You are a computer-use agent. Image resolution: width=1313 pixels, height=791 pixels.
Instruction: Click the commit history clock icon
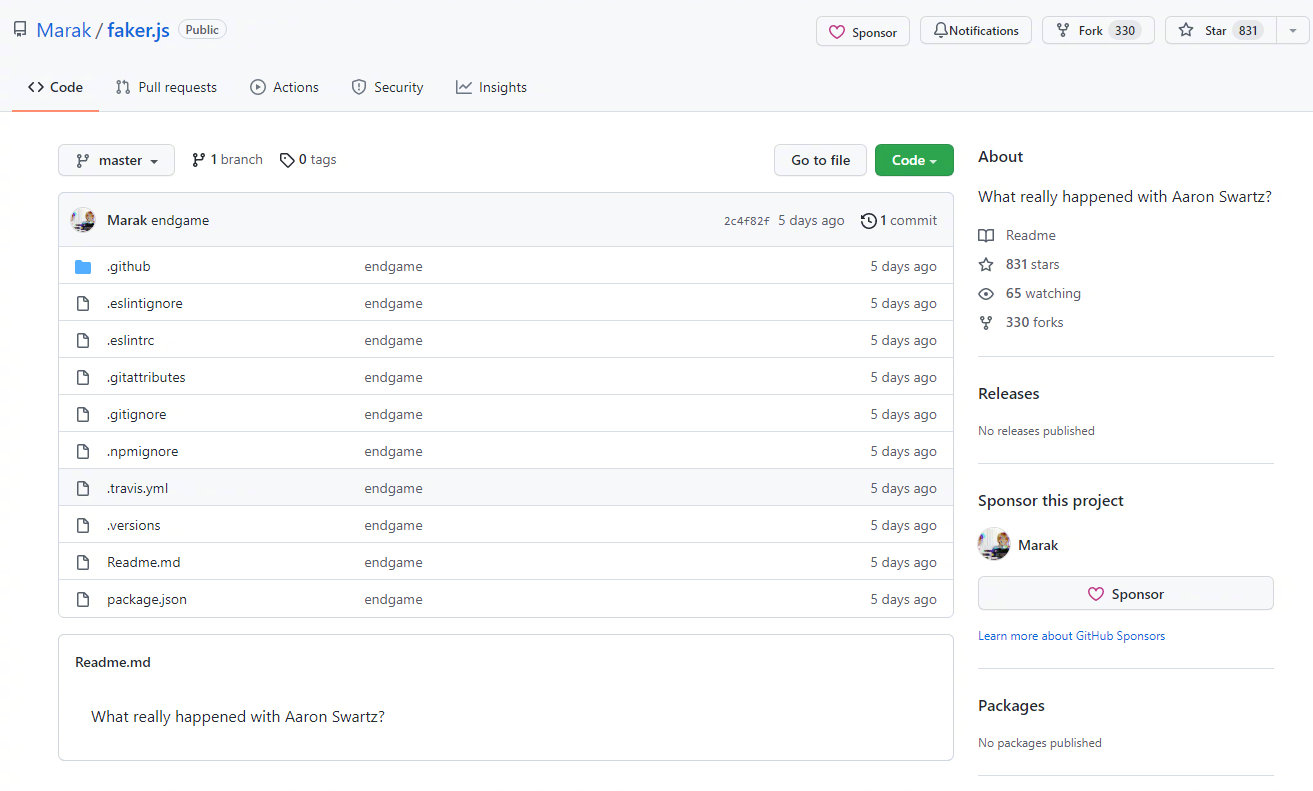[868, 220]
